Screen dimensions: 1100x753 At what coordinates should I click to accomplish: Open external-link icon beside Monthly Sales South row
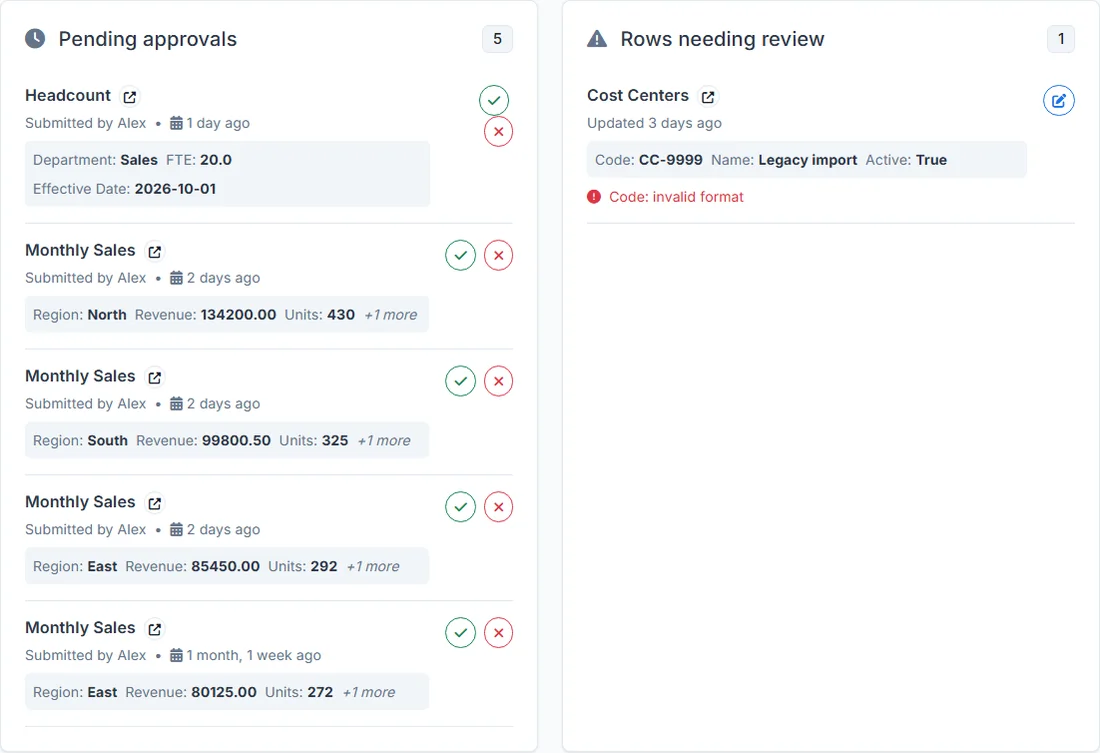[x=154, y=377]
